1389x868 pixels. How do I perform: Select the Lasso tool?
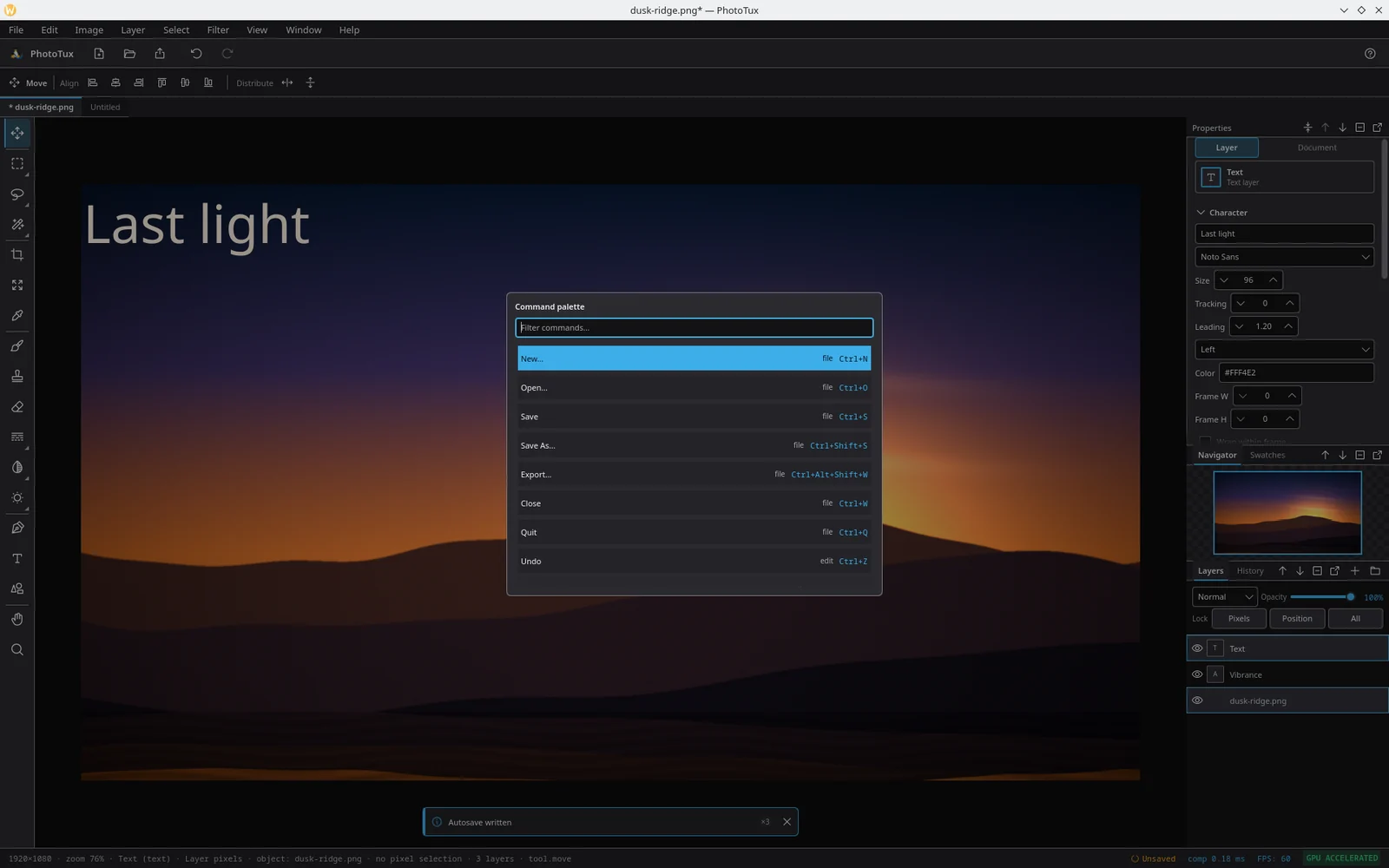(x=17, y=194)
